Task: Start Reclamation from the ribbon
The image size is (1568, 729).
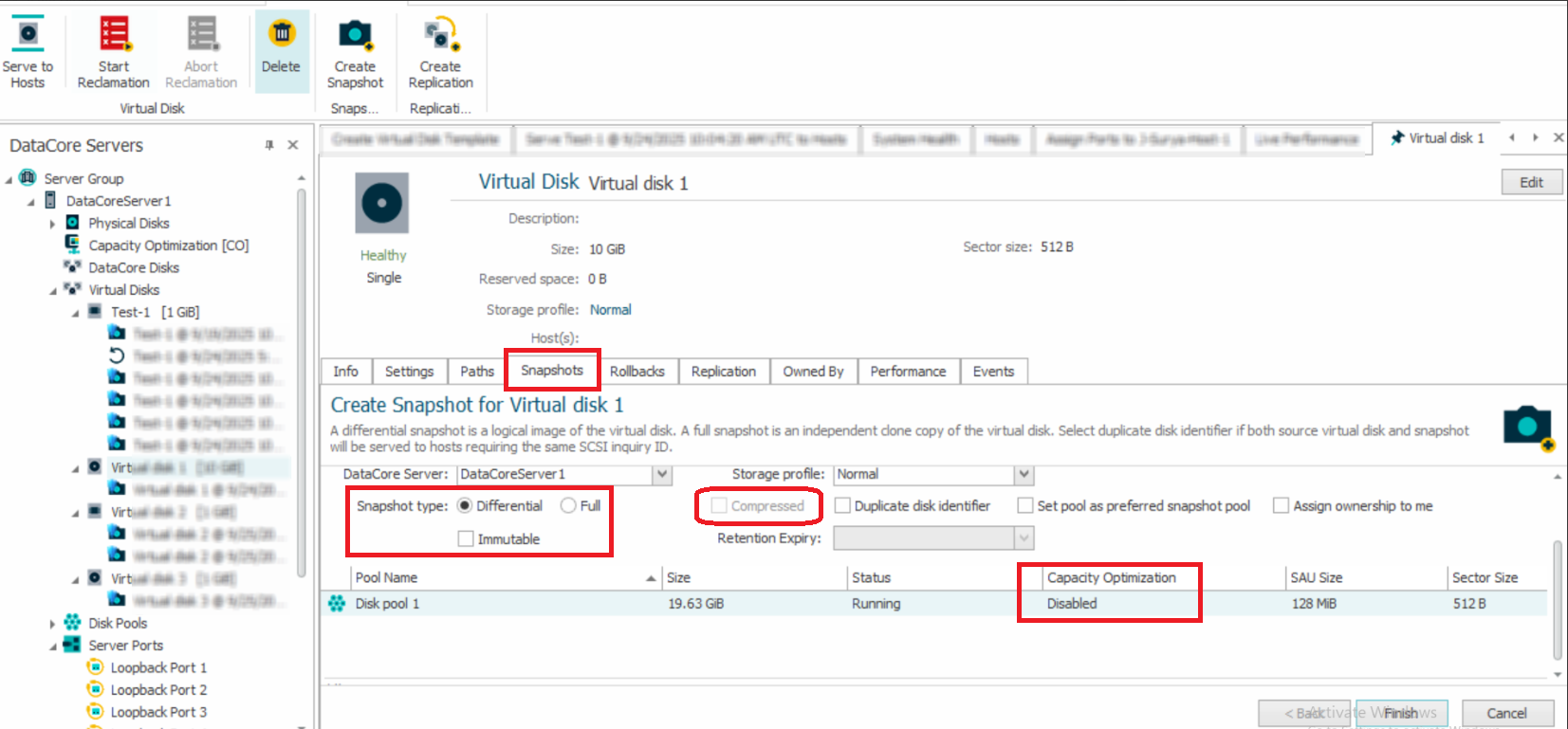Action: (x=114, y=35)
